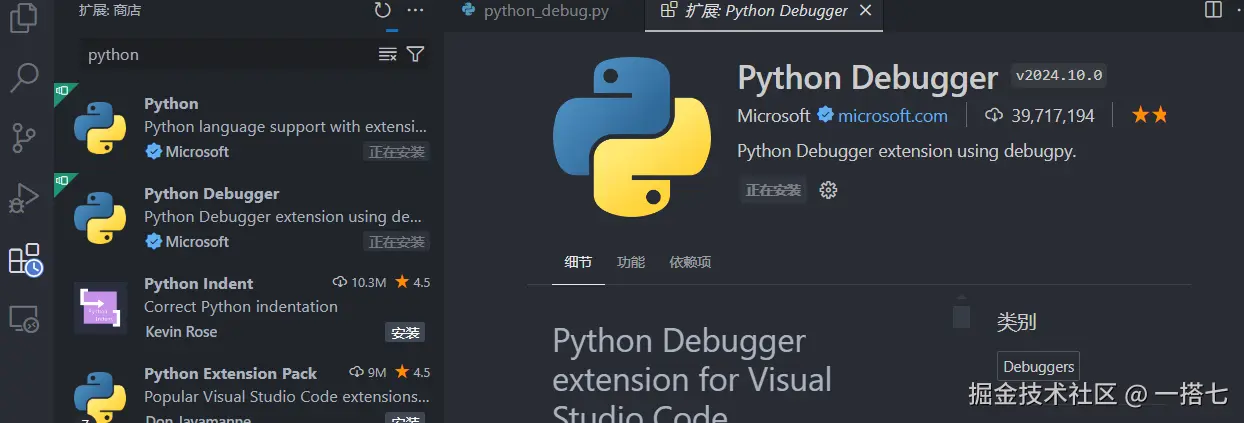Select the Python Extension Pack entry
Viewport: 1244px width, 423px height.
point(249,389)
